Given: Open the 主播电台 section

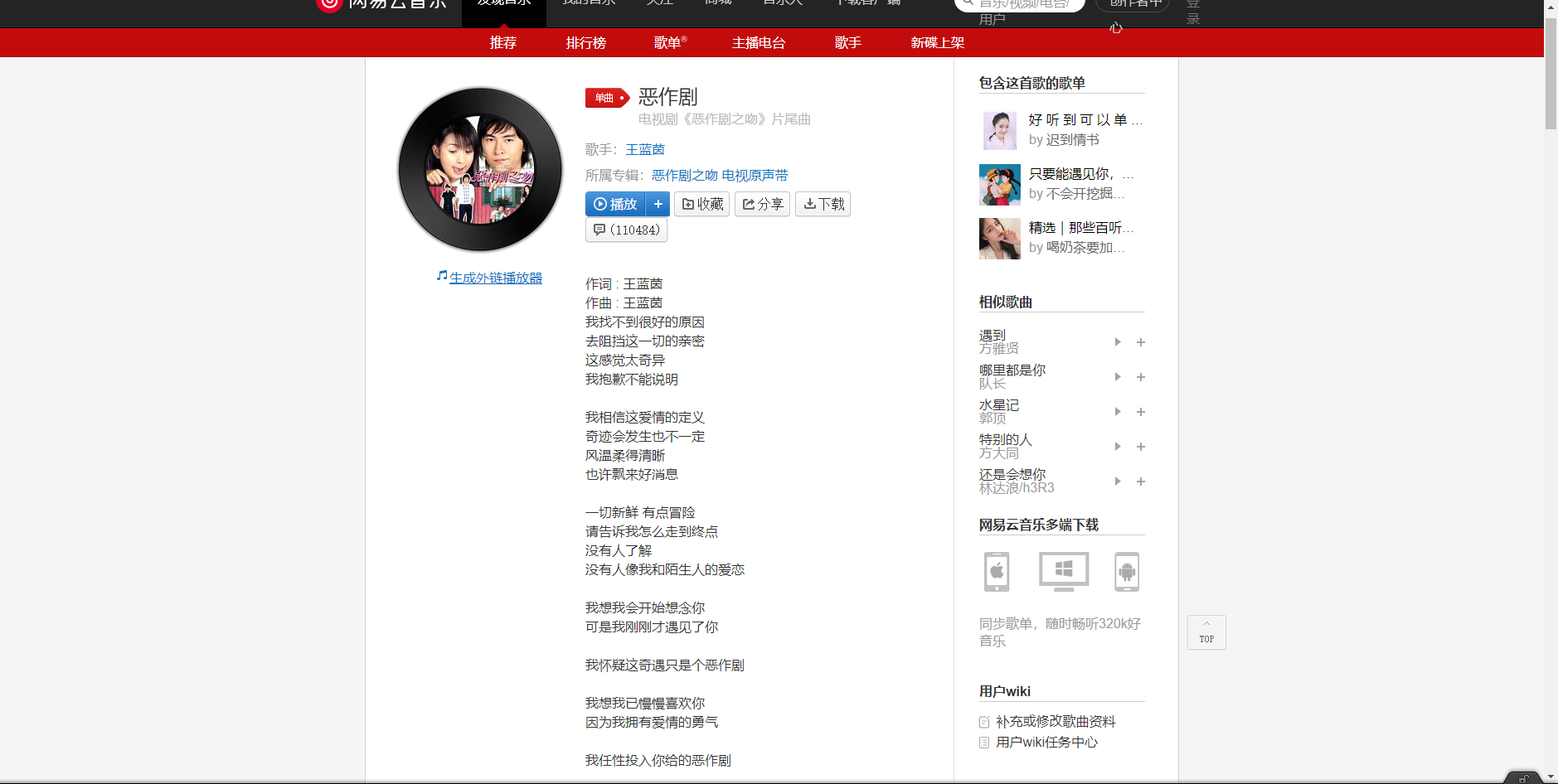Looking at the screenshot, I should (x=756, y=42).
